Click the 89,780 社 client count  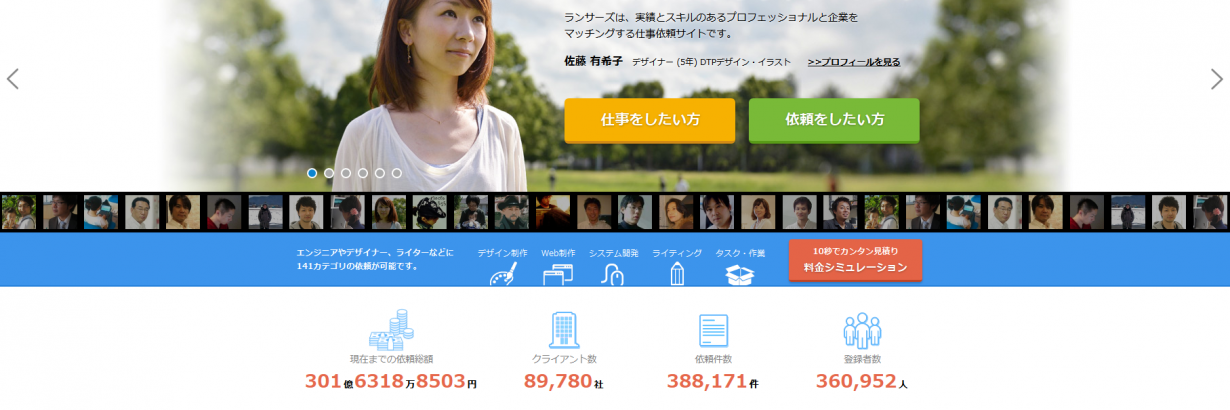point(564,381)
